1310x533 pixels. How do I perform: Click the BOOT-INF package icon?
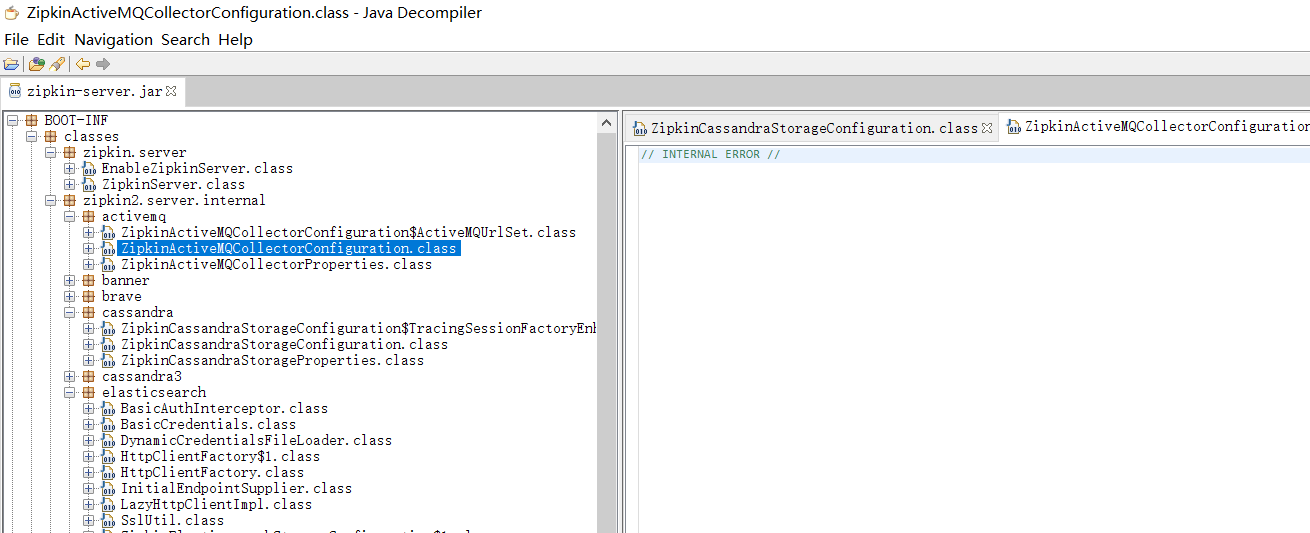pos(31,120)
